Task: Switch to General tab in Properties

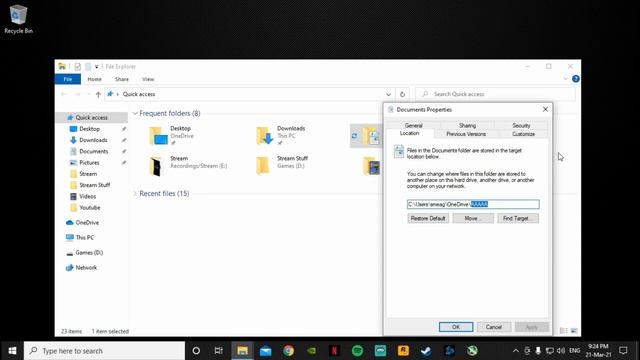Action: [x=413, y=125]
